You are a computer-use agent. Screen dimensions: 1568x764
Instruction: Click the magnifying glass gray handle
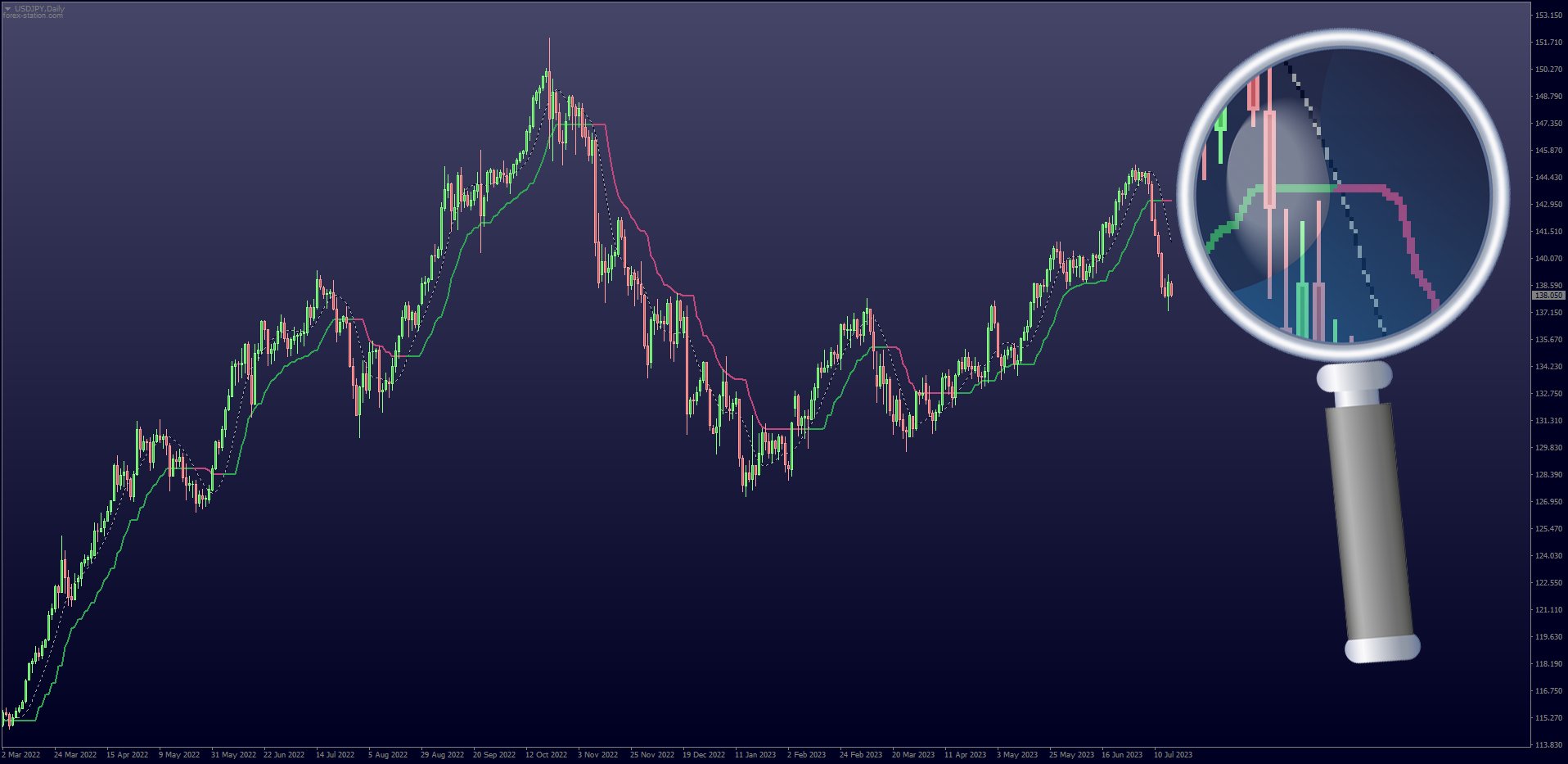pyautogui.click(x=1371, y=524)
